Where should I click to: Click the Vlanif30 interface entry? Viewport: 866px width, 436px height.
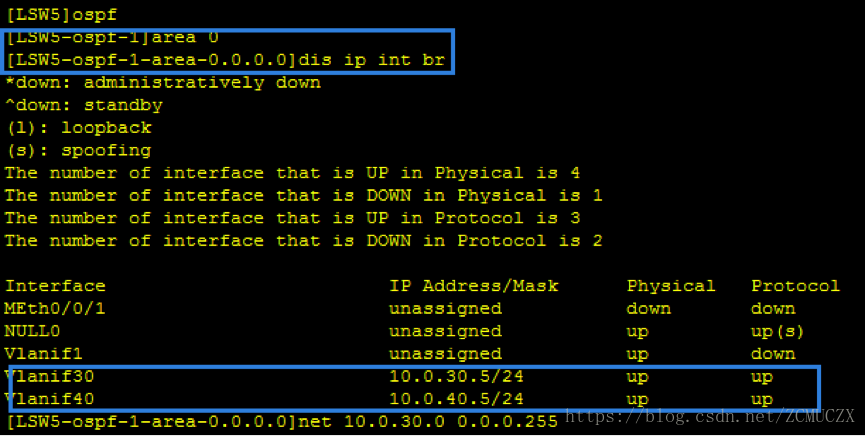[x=49, y=376]
